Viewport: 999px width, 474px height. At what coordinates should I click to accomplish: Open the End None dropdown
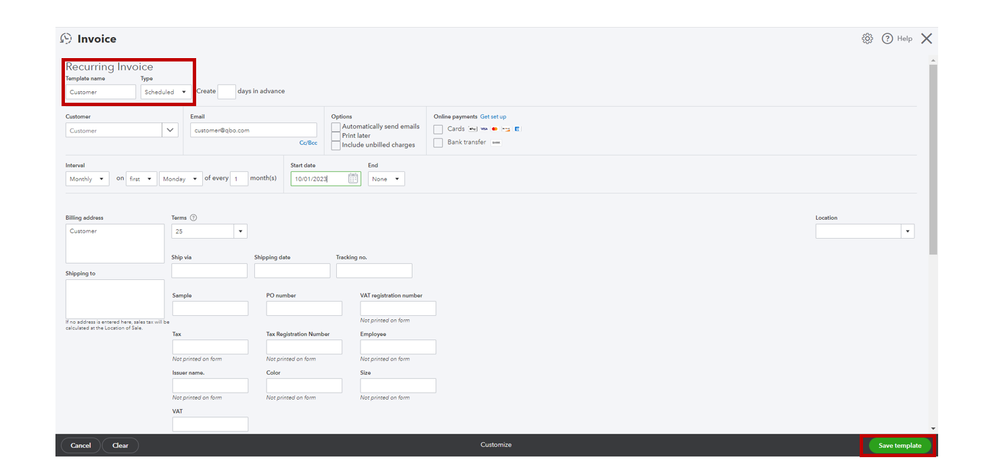click(x=386, y=179)
